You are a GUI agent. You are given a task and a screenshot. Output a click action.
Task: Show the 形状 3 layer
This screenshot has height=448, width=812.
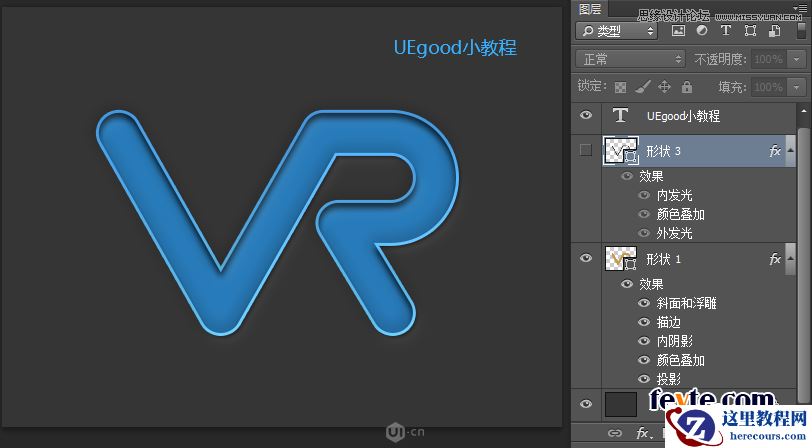[586, 150]
